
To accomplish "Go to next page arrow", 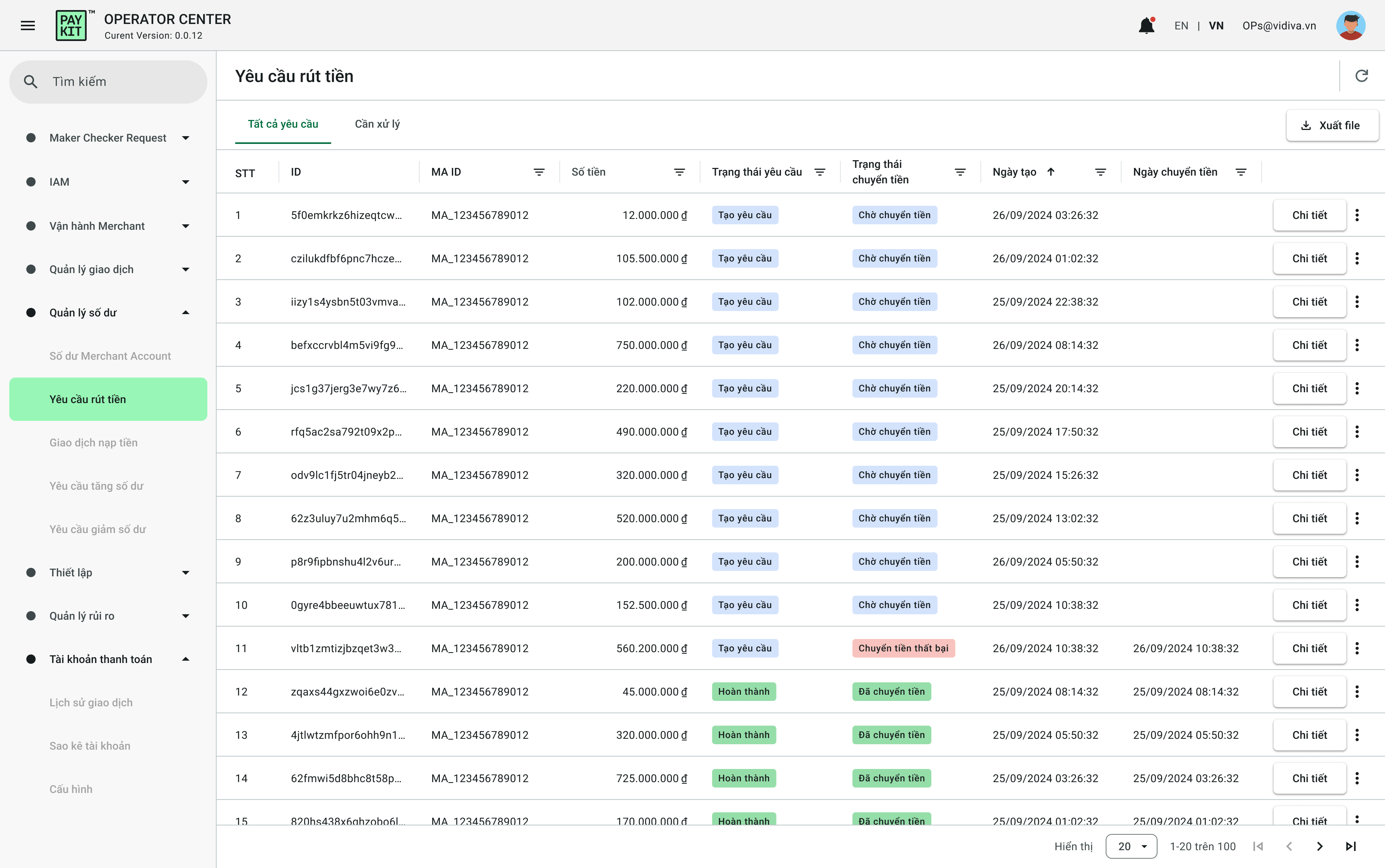I will (1320, 846).
